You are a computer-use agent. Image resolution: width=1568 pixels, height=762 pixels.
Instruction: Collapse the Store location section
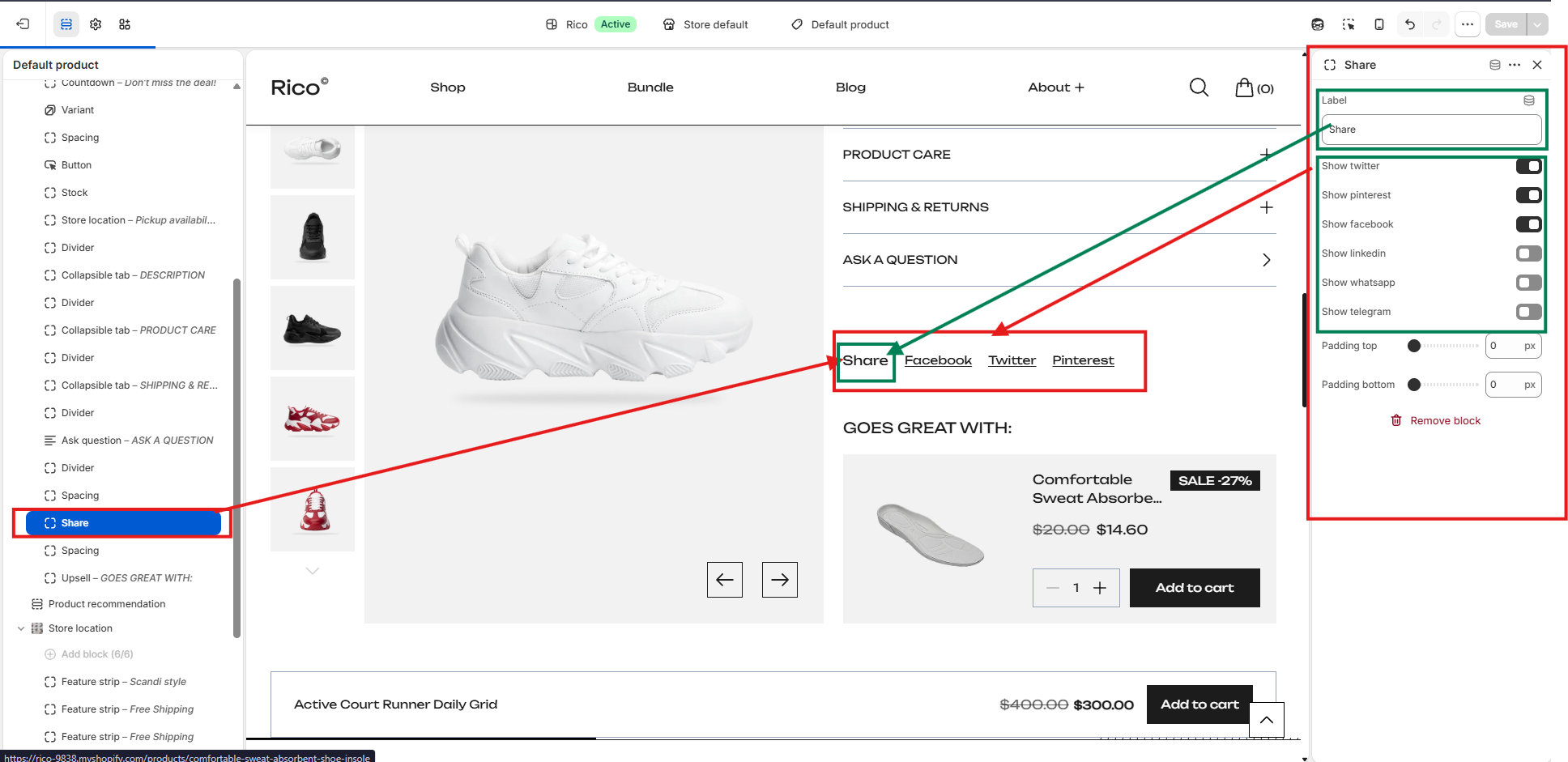21,628
